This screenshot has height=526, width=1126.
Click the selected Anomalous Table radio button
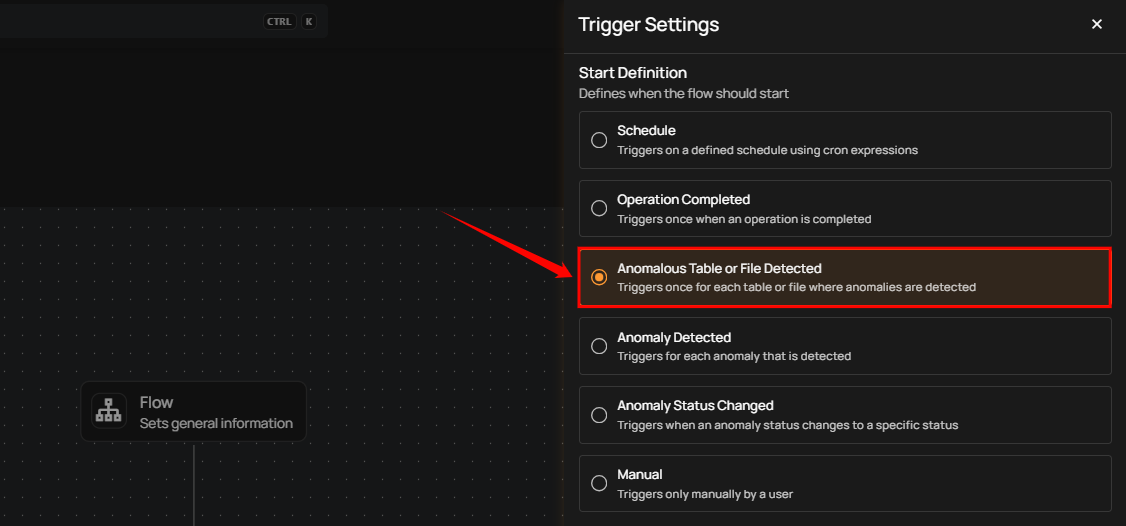tap(599, 277)
